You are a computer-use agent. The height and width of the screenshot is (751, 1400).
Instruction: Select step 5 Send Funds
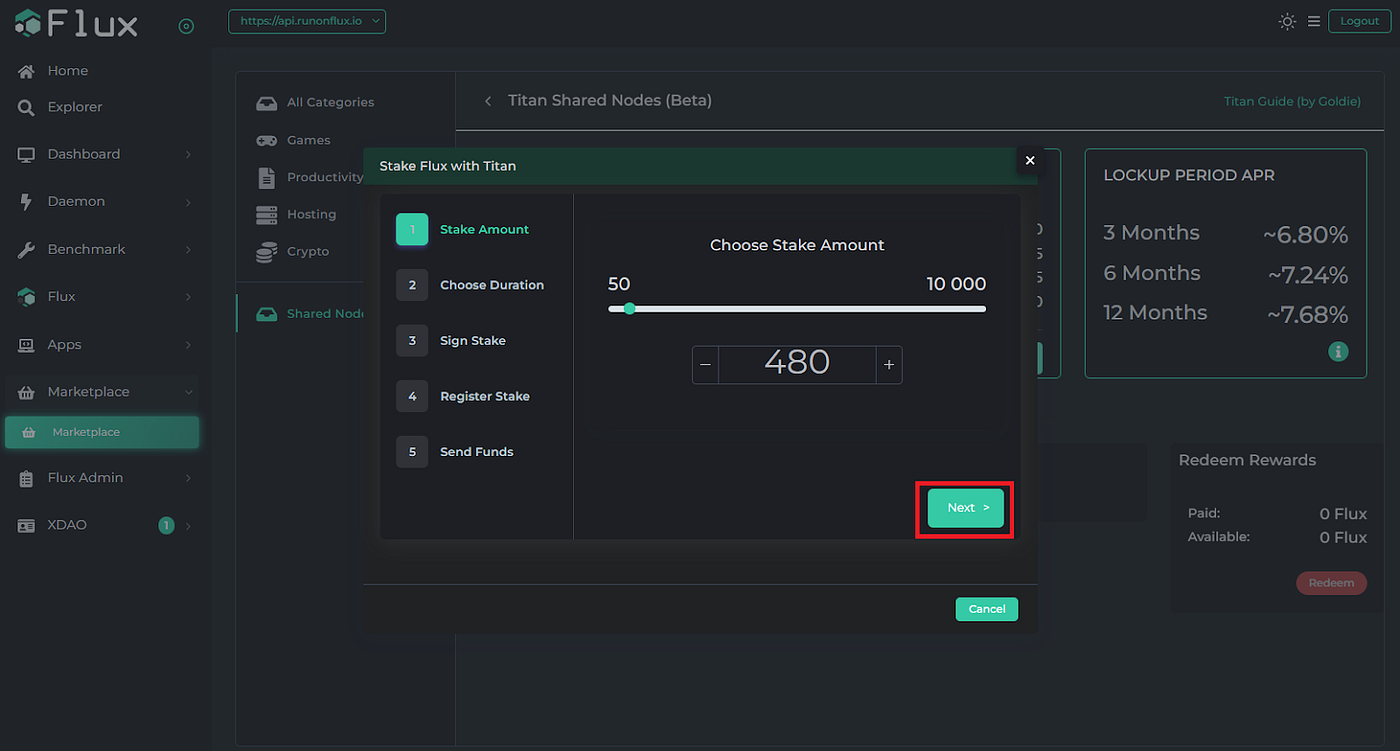455,452
